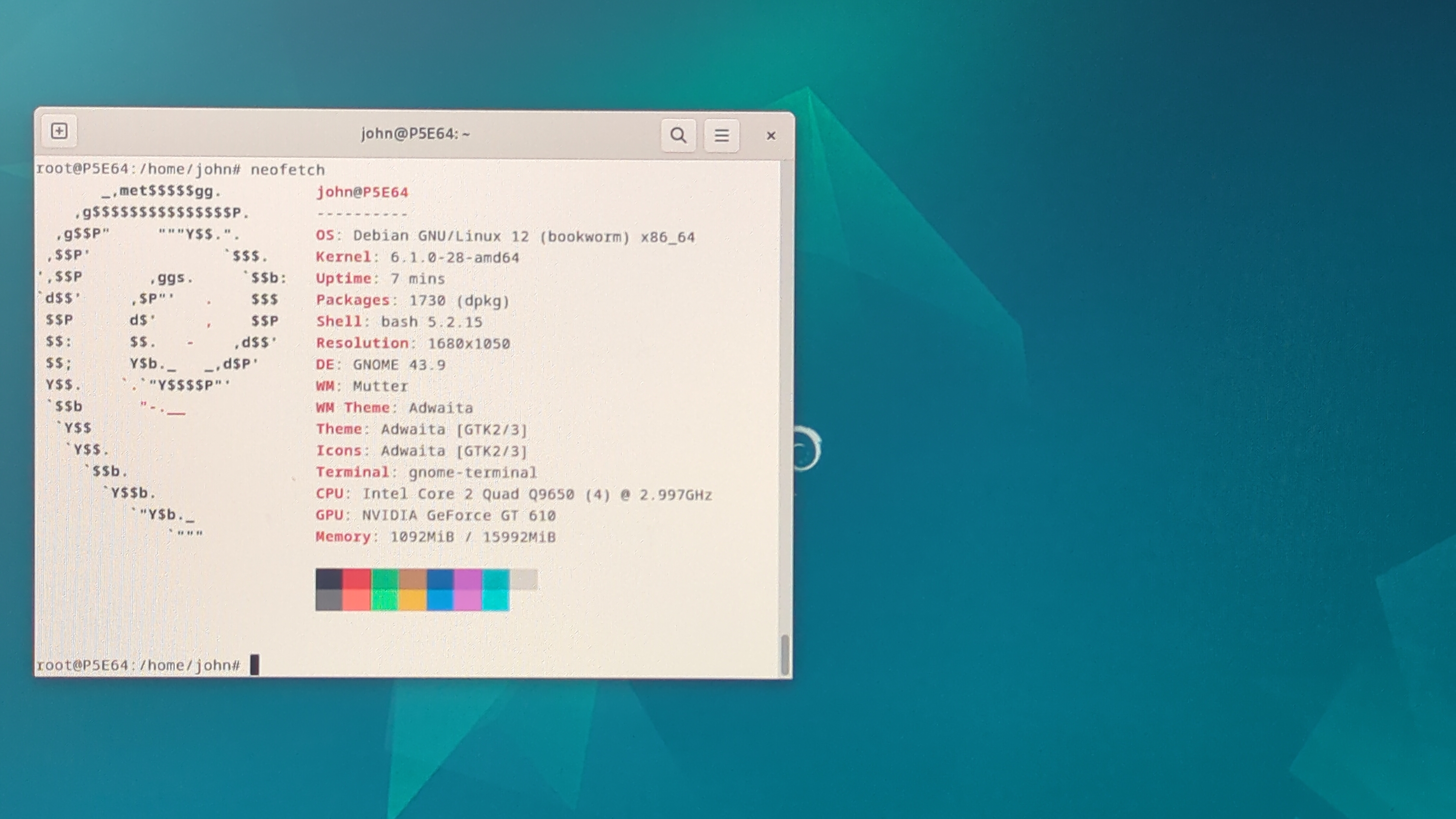Screen dimensions: 1456x819
Task: Click the Terminal value gnome-terminal
Action: point(473,473)
